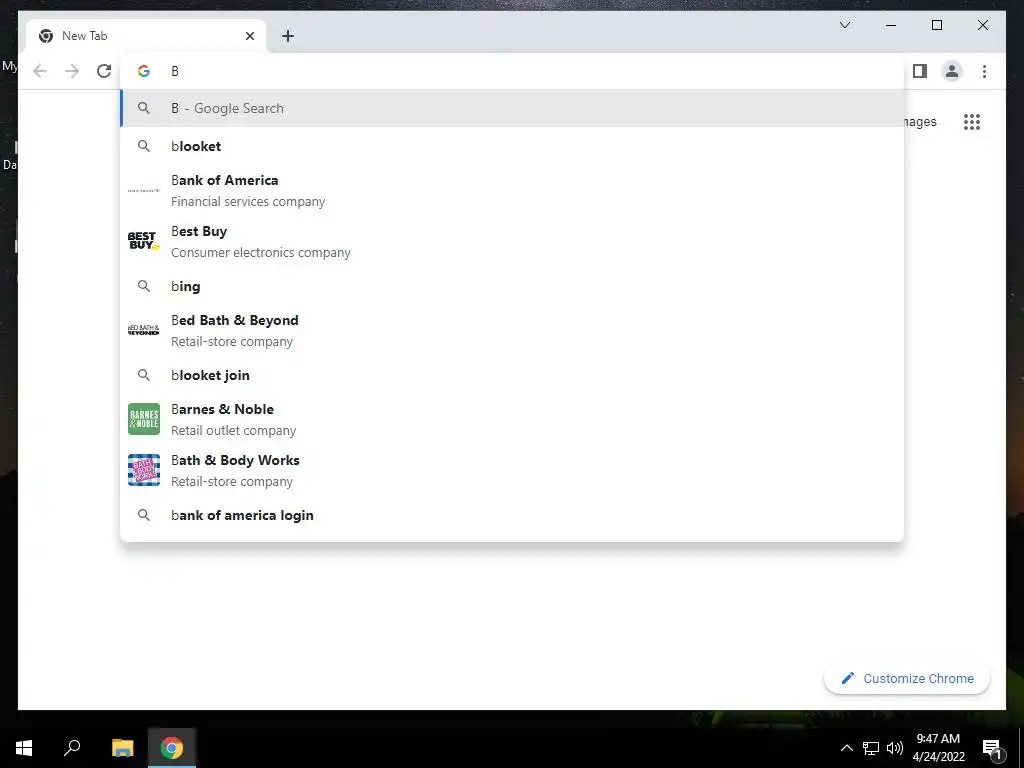Open the Google apps grid
Image resolution: width=1024 pixels, height=768 pixels.
coord(972,121)
